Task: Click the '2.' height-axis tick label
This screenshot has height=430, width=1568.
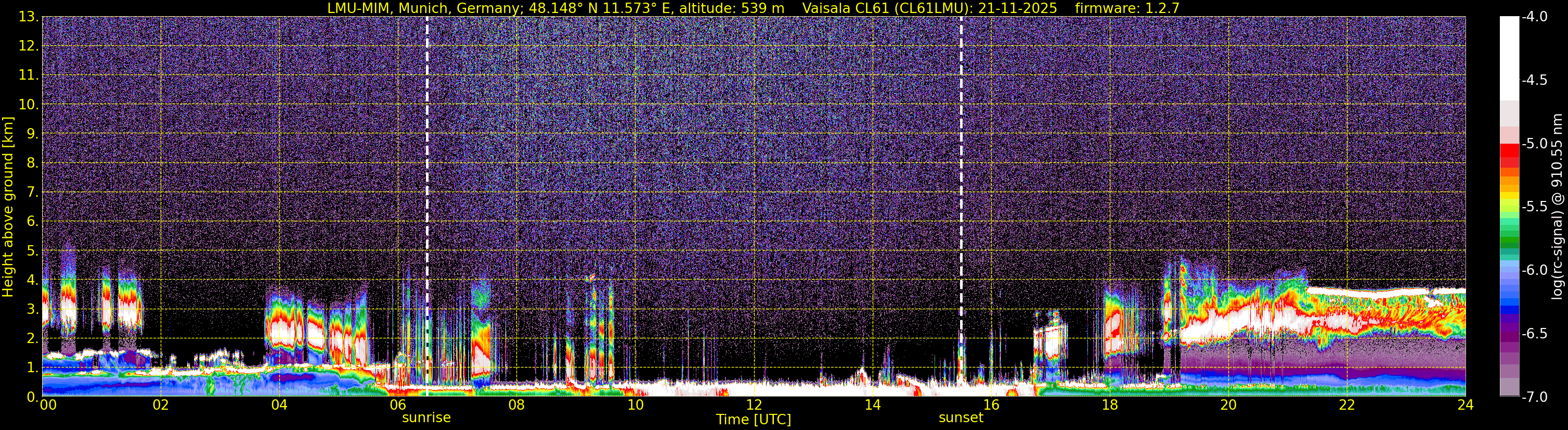Action: pos(32,339)
